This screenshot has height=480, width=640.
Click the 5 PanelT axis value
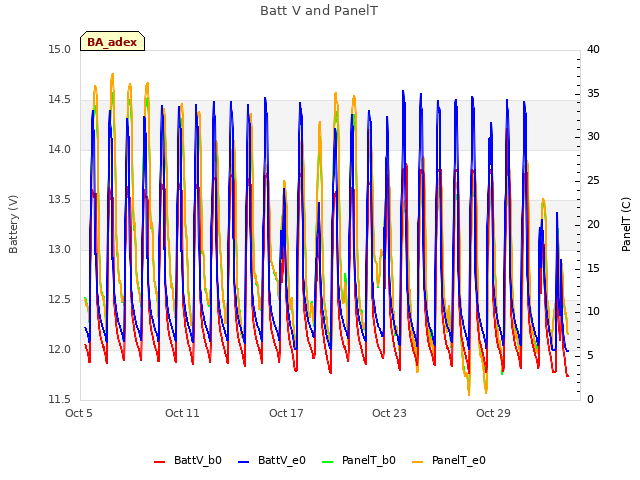coord(590,356)
